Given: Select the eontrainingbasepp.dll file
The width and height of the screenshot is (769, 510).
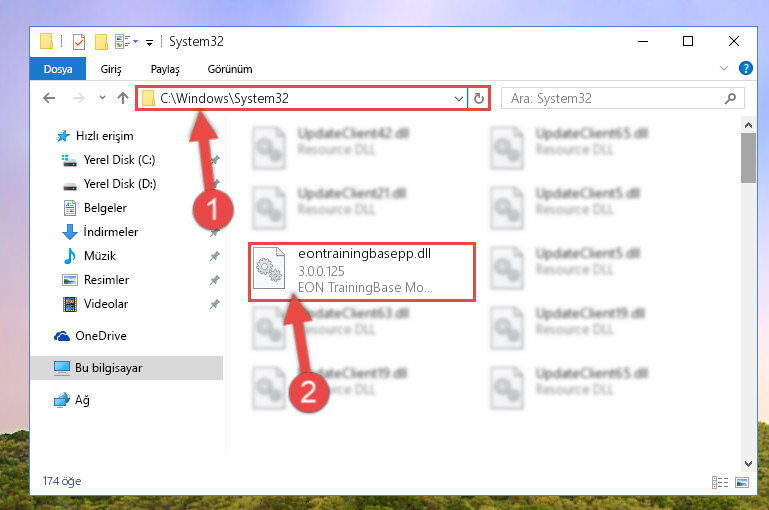Looking at the screenshot, I should [x=362, y=272].
